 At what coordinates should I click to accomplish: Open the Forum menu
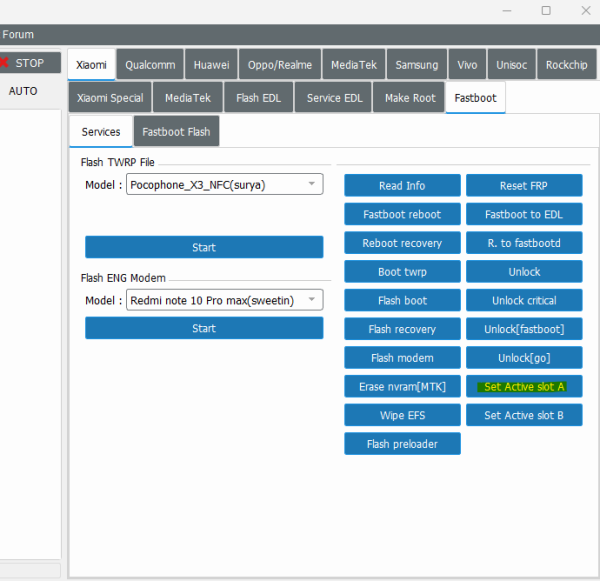coord(18,34)
